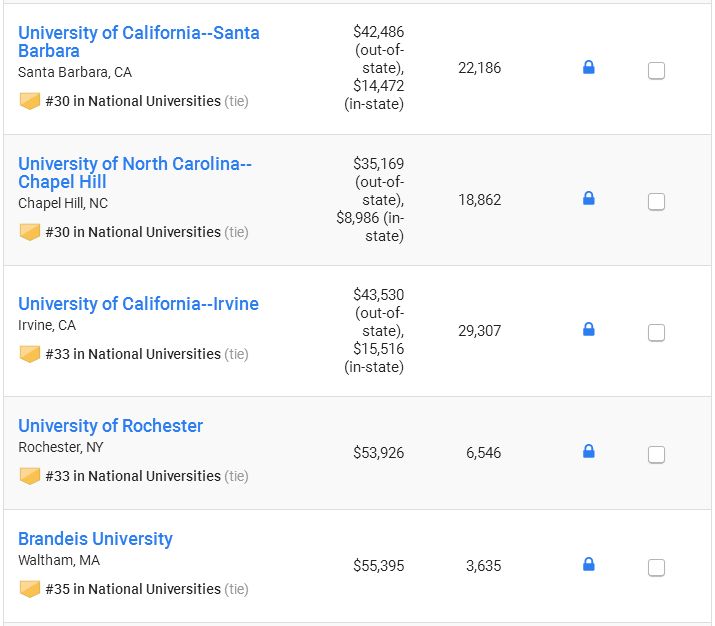Click the ranking badge icon under UC Santa Barbara
715x626 pixels.
click(x=30, y=101)
